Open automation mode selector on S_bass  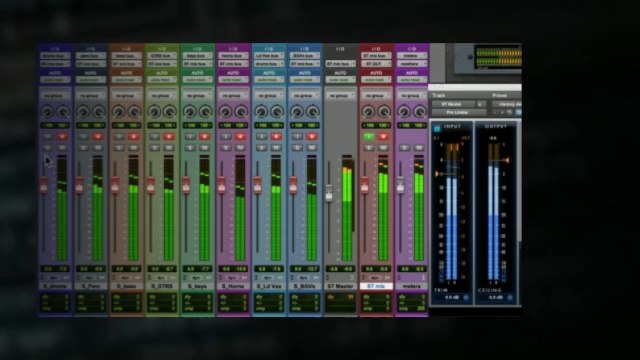click(127, 80)
